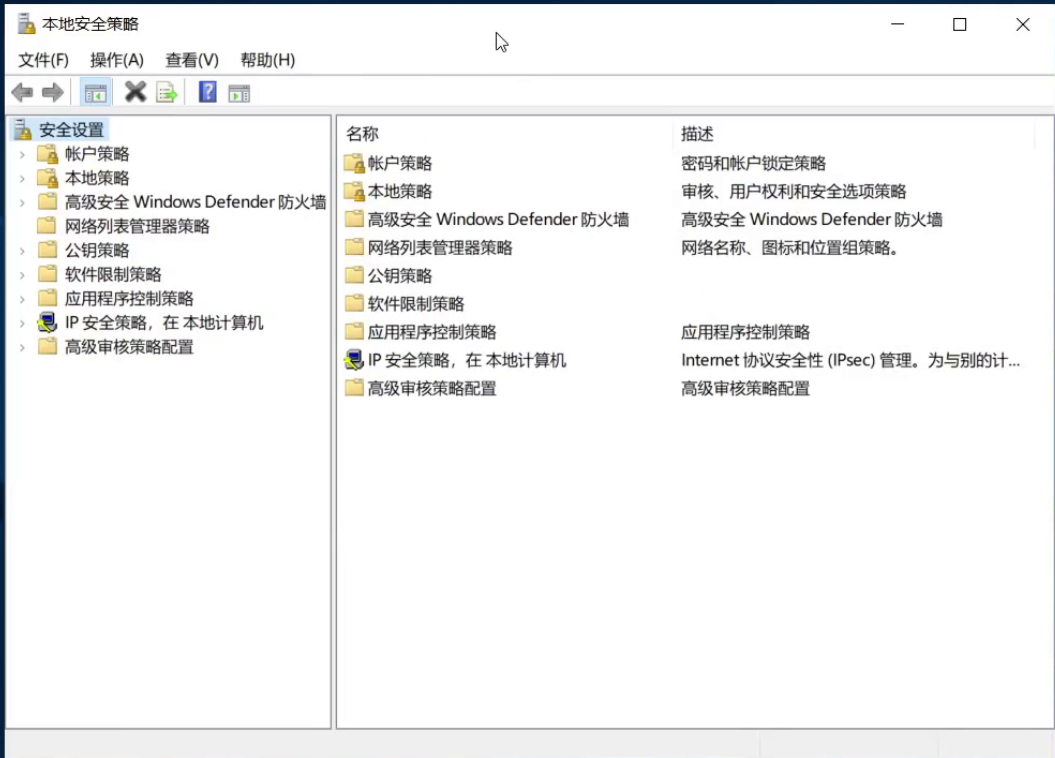Click the export list toolbar icon
The height and width of the screenshot is (758, 1055).
click(x=166, y=92)
